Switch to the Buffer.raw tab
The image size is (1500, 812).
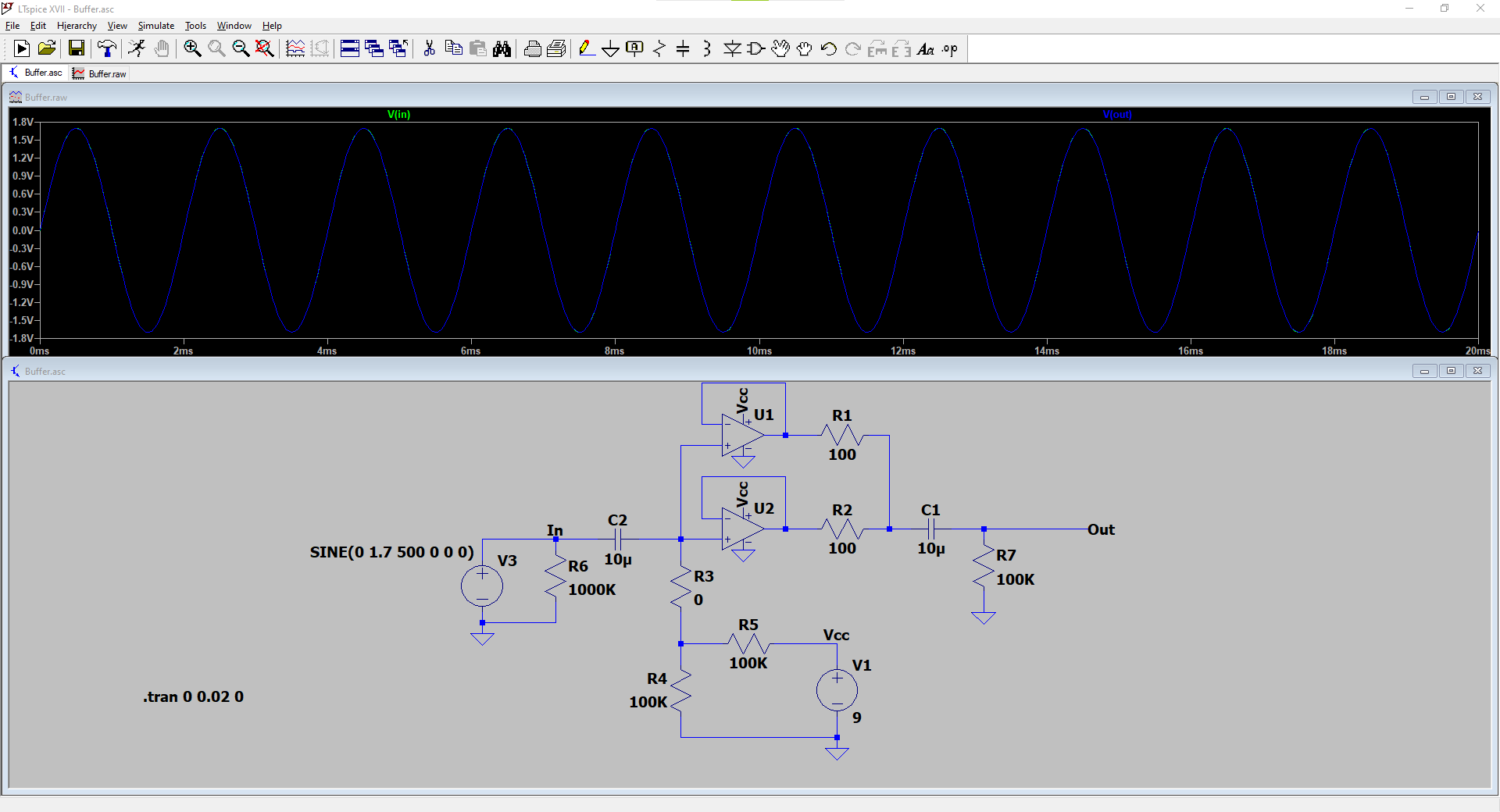(100, 73)
